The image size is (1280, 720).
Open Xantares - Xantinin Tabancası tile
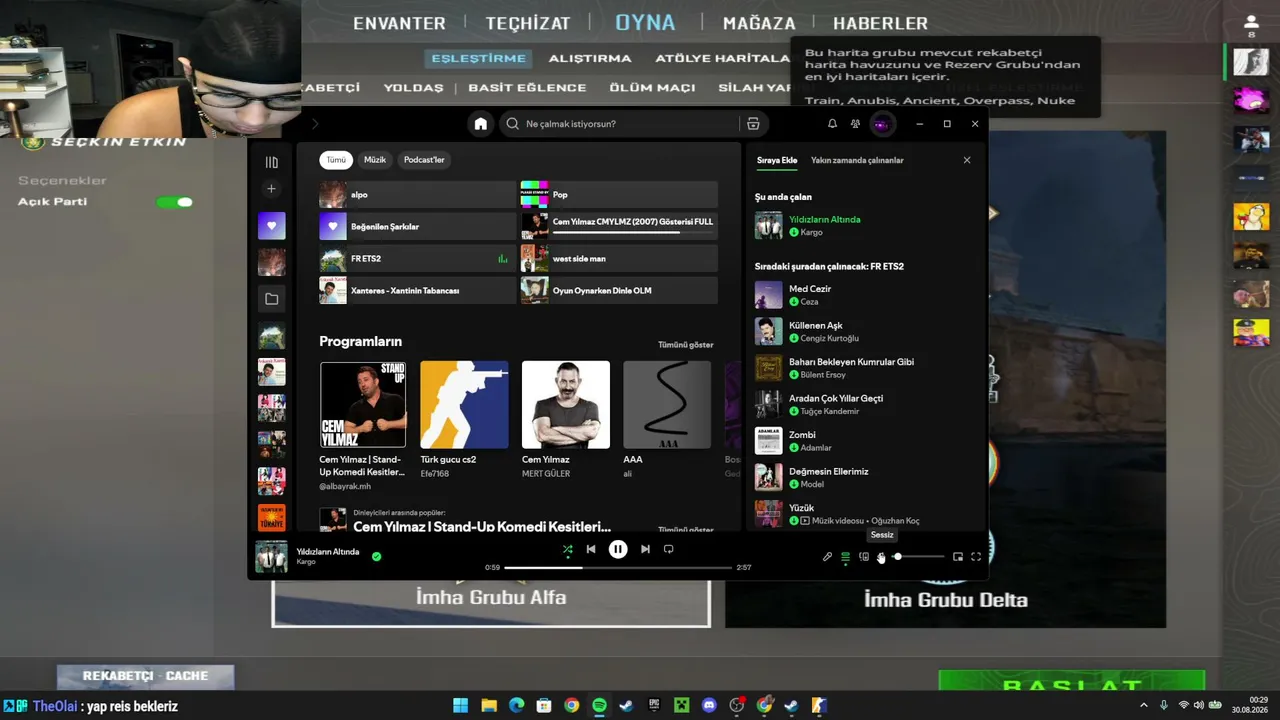point(417,291)
